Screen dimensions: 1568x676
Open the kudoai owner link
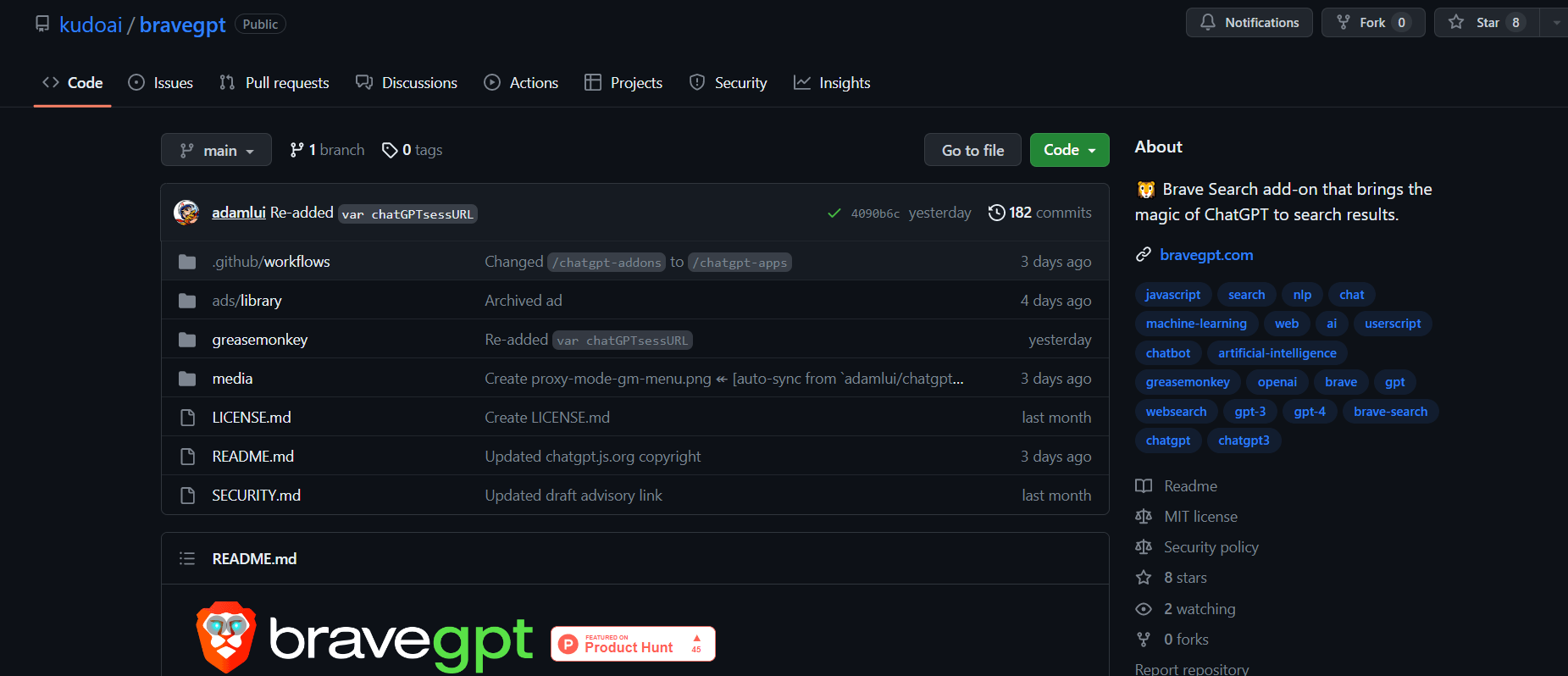tap(91, 25)
